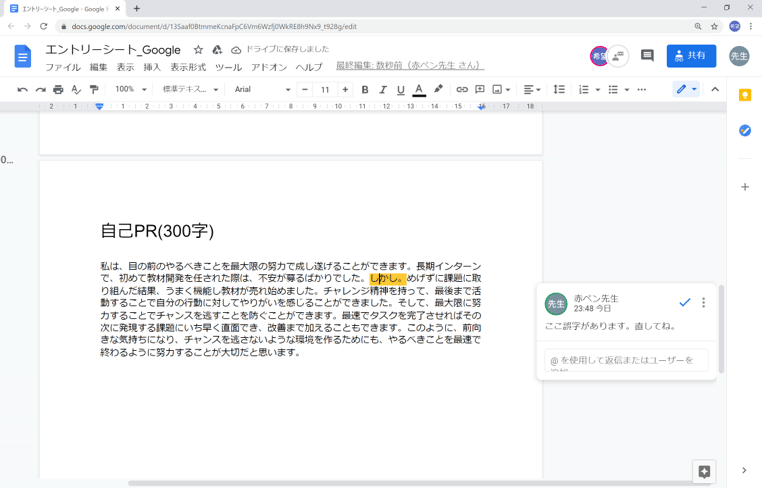Open the chat with collaborators icon
Viewport: 762px width, 488px height.
click(x=618, y=56)
